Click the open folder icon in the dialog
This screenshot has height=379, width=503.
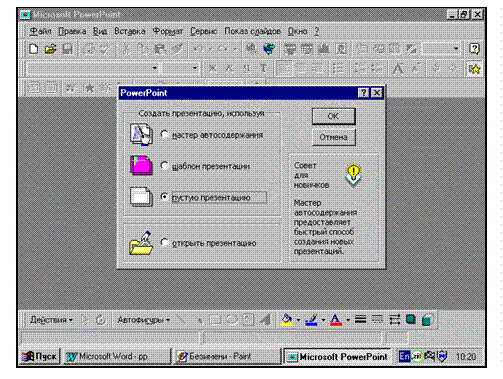(x=141, y=243)
